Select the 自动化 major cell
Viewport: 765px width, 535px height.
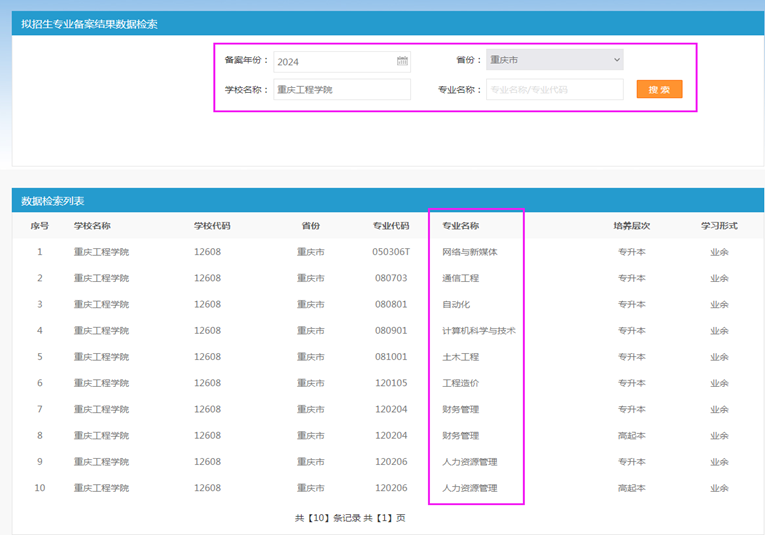point(456,304)
